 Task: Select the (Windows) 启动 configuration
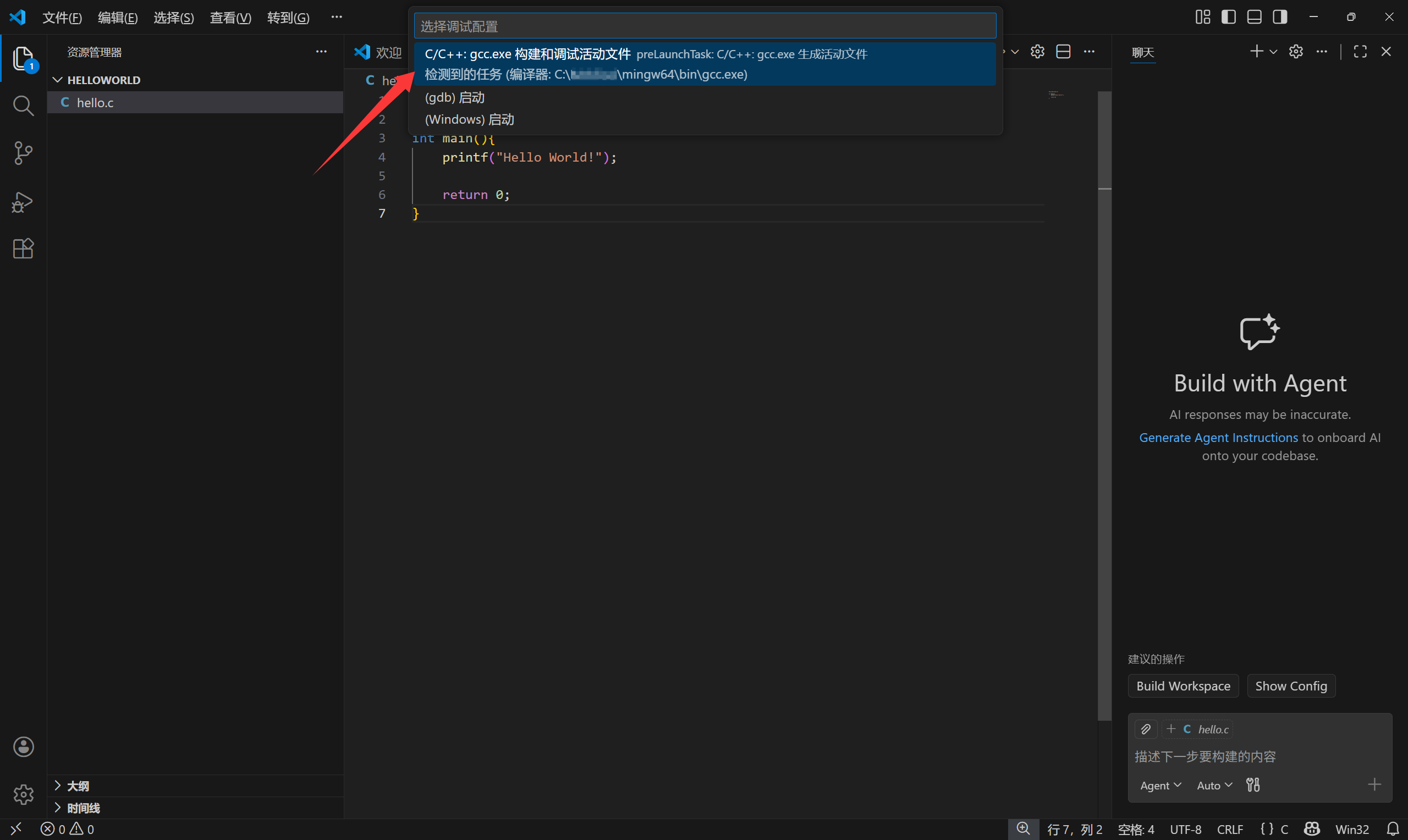click(705, 119)
